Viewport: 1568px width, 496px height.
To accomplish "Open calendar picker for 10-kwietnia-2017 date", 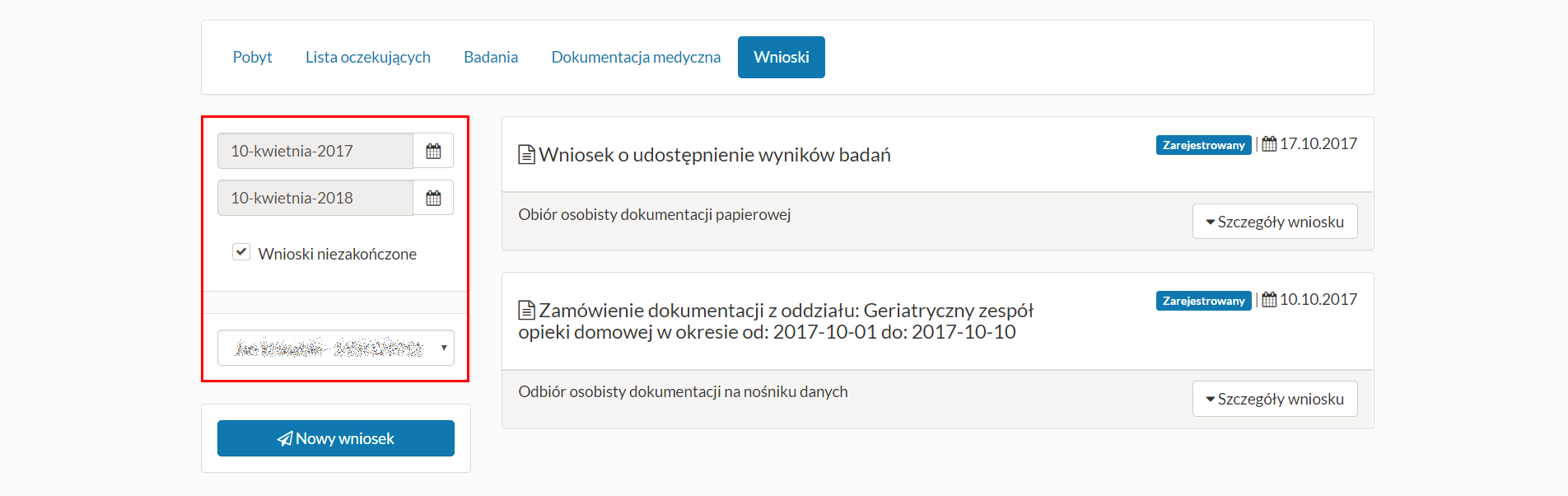I will coord(433,151).
